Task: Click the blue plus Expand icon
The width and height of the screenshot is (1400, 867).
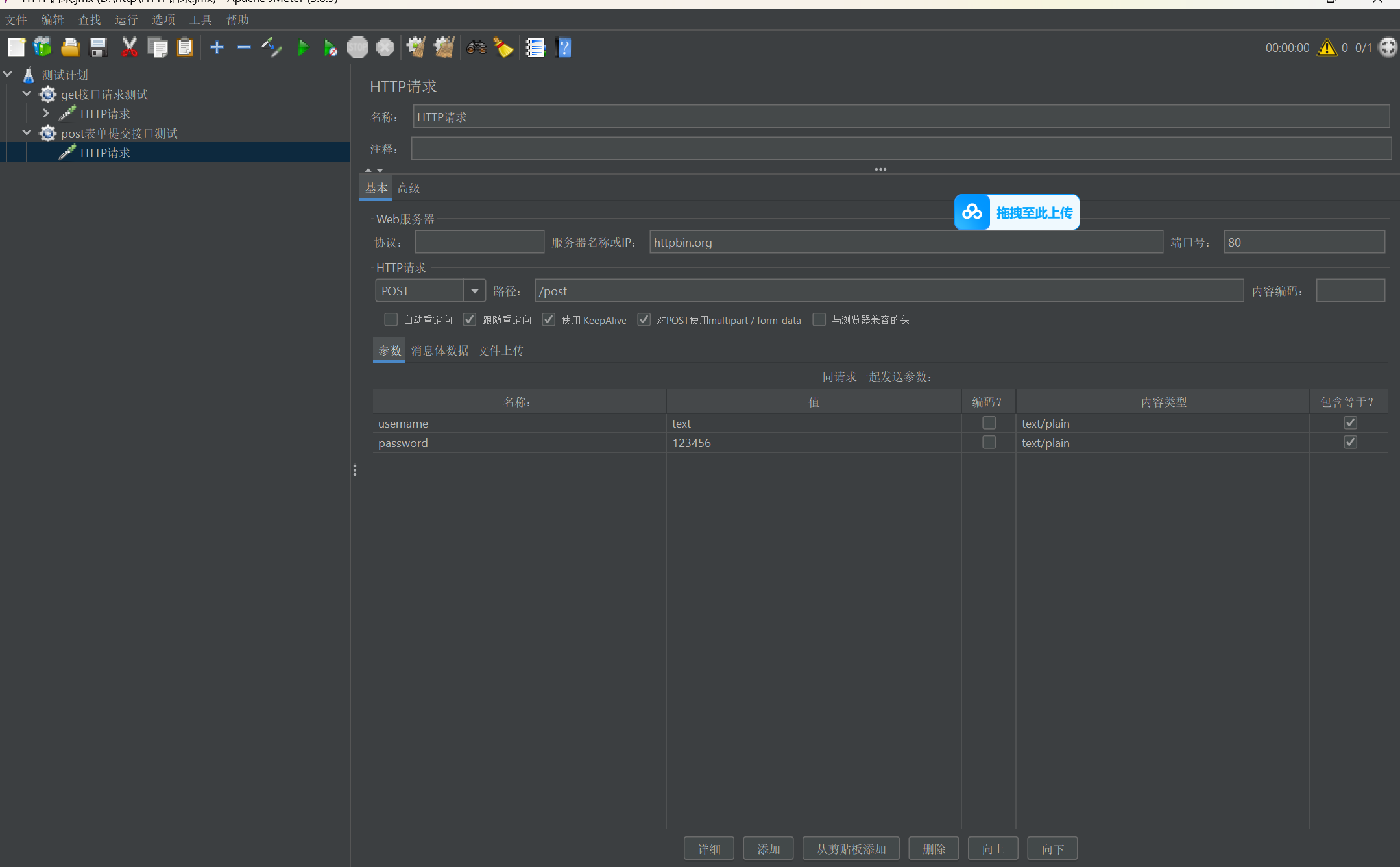Action: point(217,47)
